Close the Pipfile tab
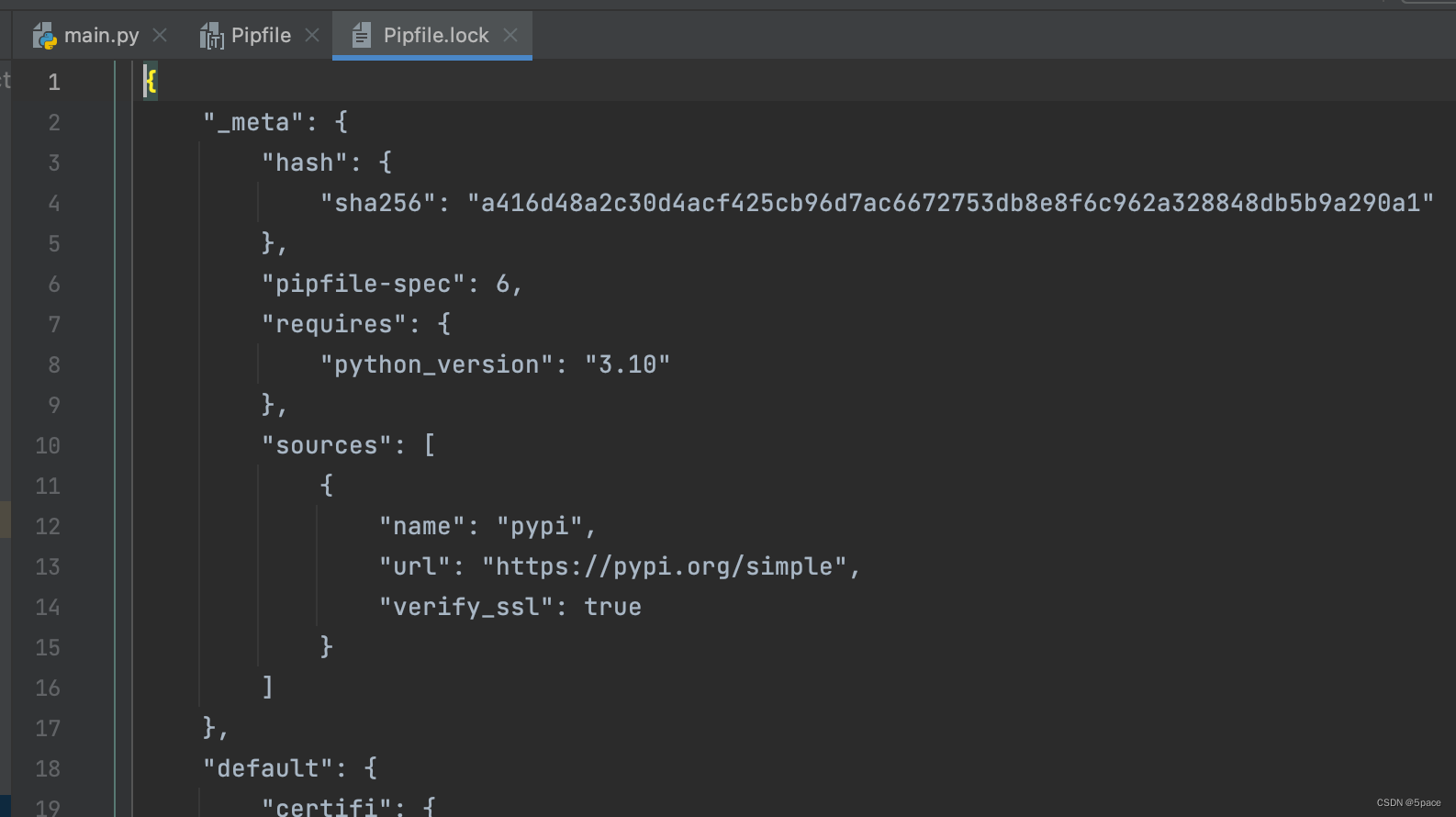 [312, 35]
